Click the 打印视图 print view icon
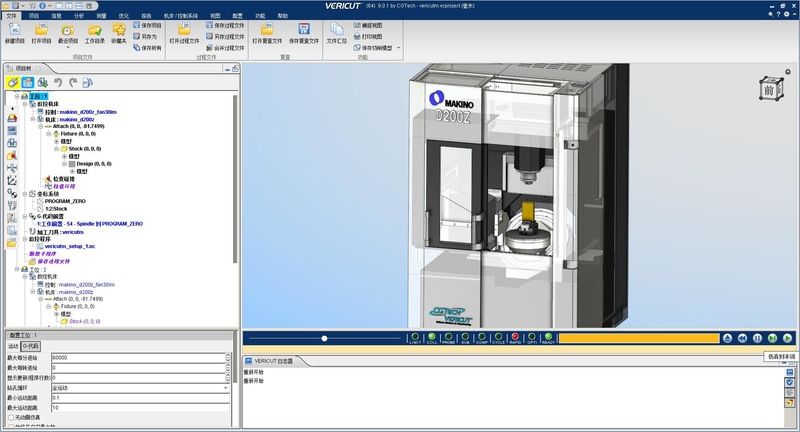The width and height of the screenshot is (800, 432). point(357,36)
